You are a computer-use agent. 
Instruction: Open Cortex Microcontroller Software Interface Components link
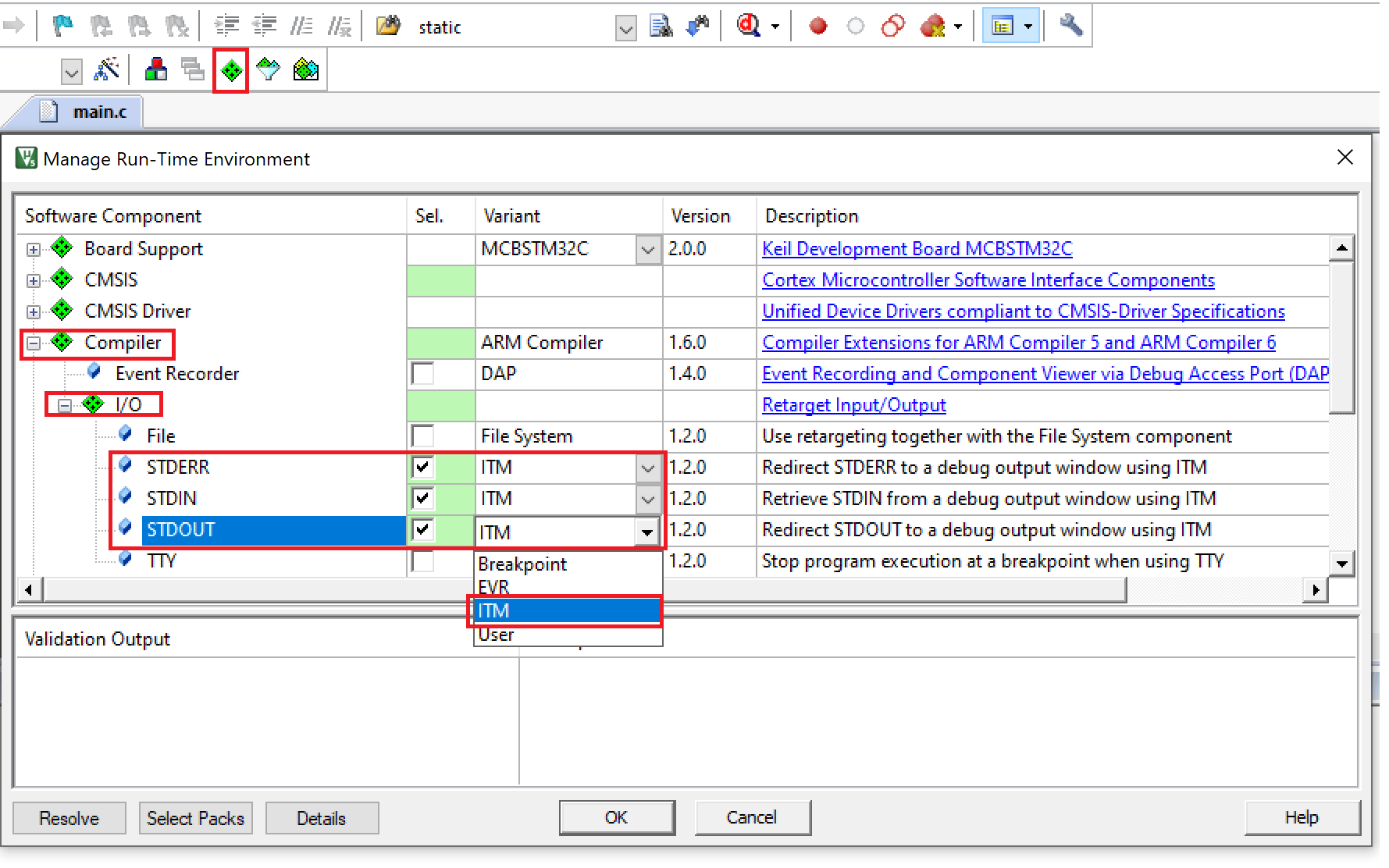[988, 280]
